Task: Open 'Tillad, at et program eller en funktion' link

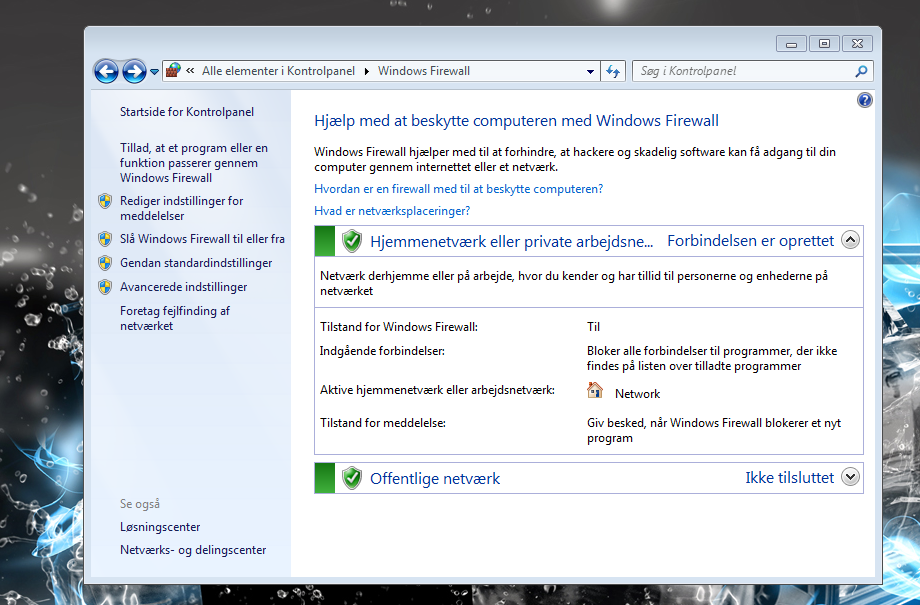Action: click(x=194, y=163)
